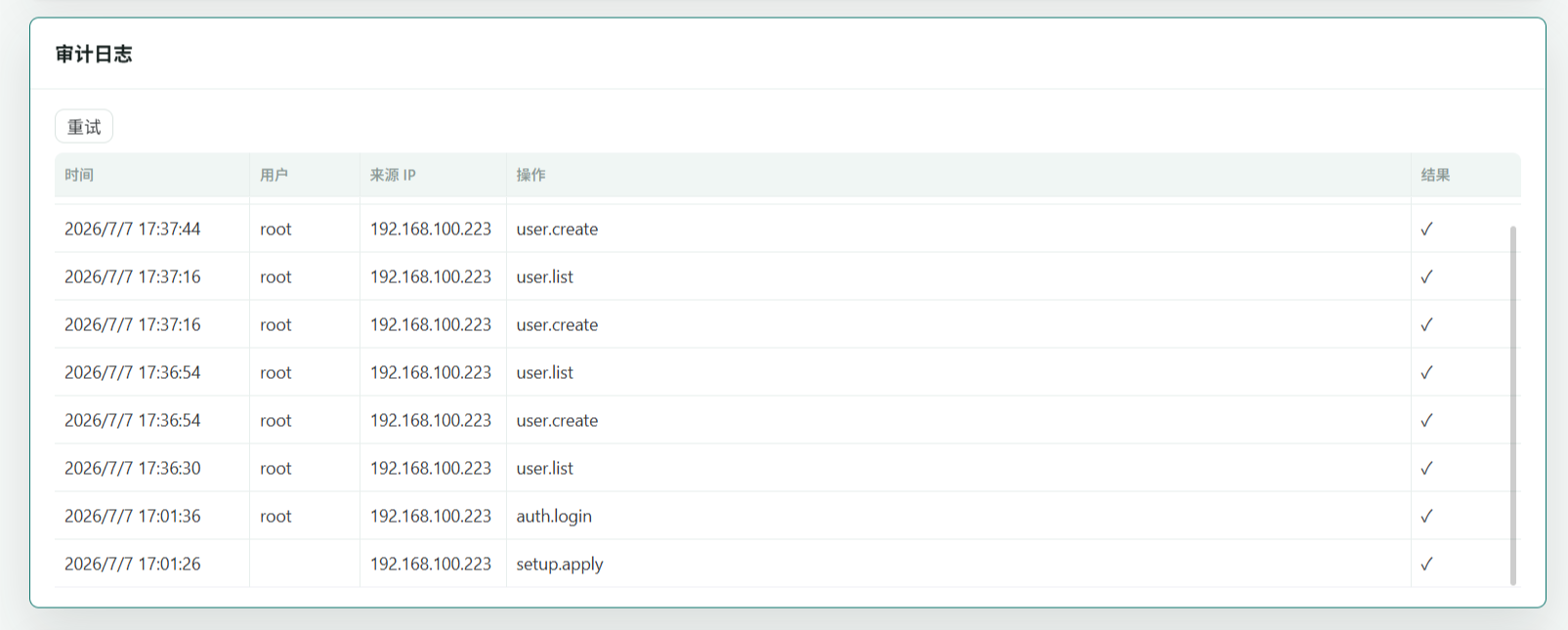The image size is (1568, 630).
Task: Click the checkmark in the auth.login row
Action: point(1426,516)
